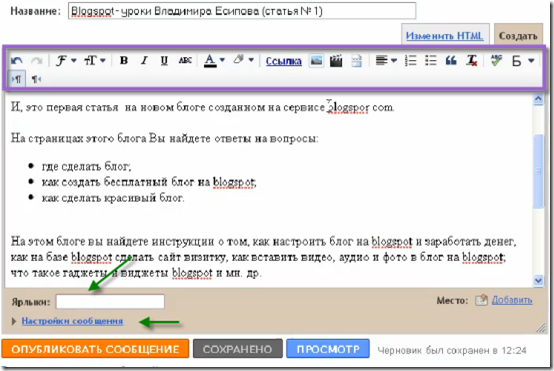Toggle underline formatting
The image size is (554, 371).
click(164, 61)
